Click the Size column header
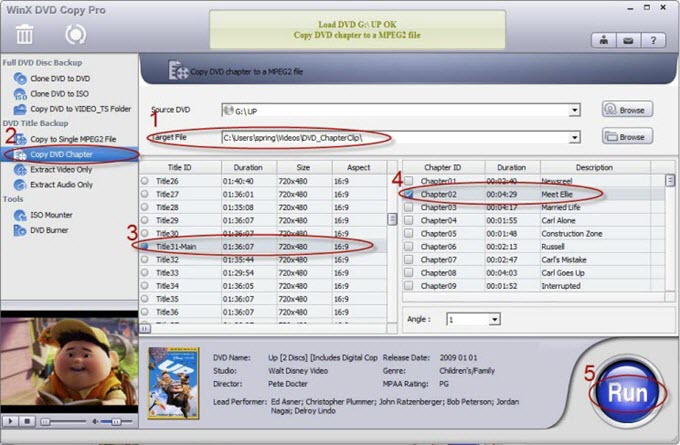This screenshot has width=680, height=445. (304, 167)
